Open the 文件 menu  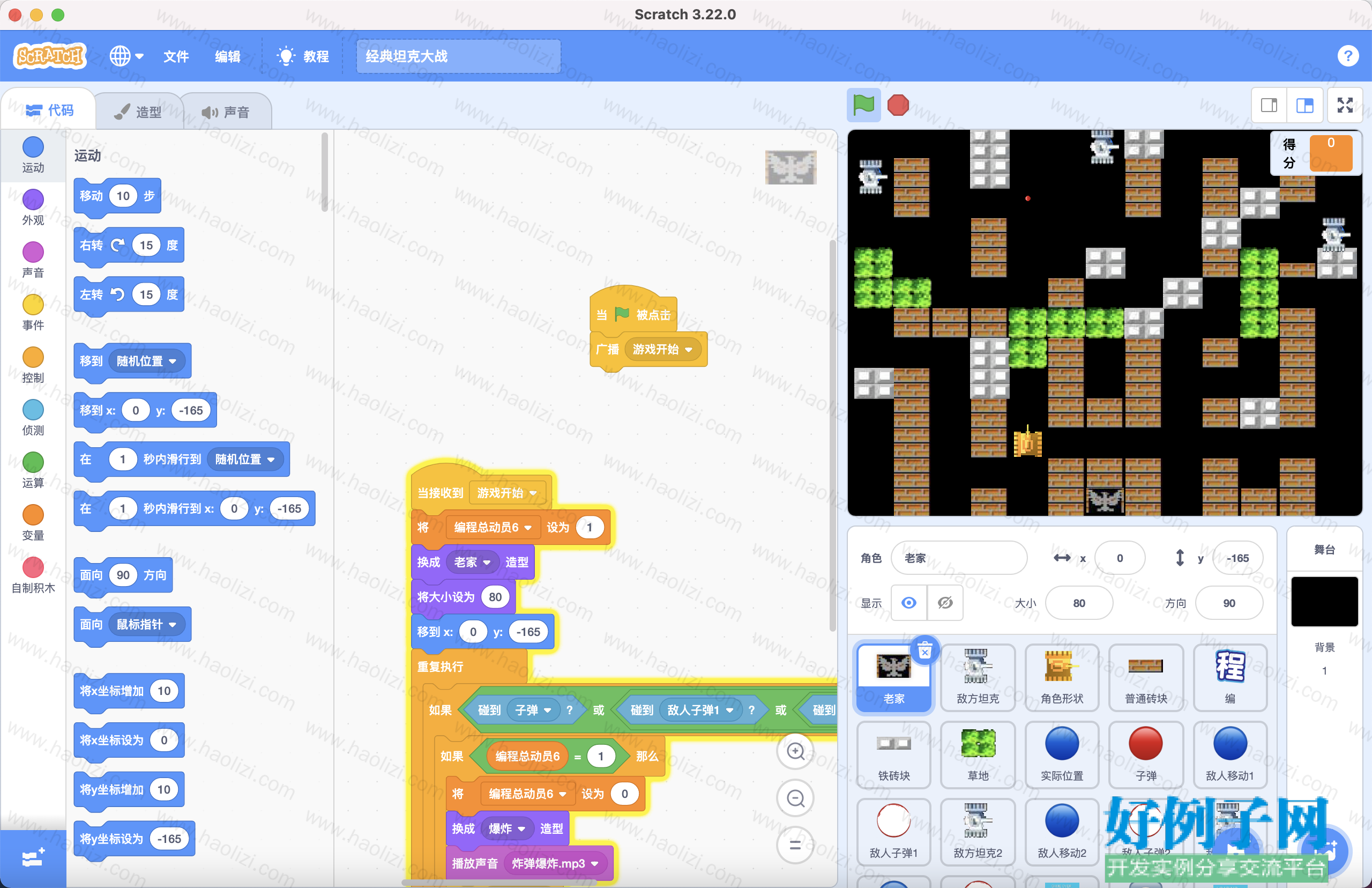176,56
